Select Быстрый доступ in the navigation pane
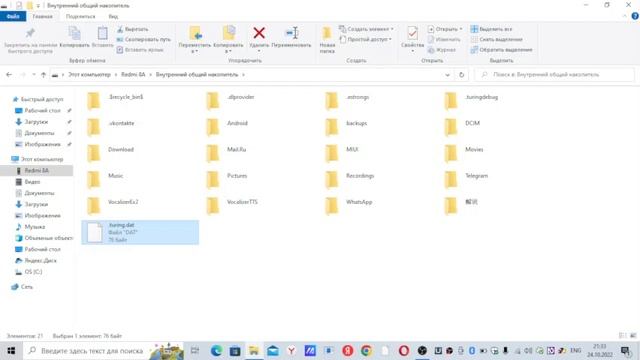Viewport: 640px width, 360px height. [x=38, y=99]
